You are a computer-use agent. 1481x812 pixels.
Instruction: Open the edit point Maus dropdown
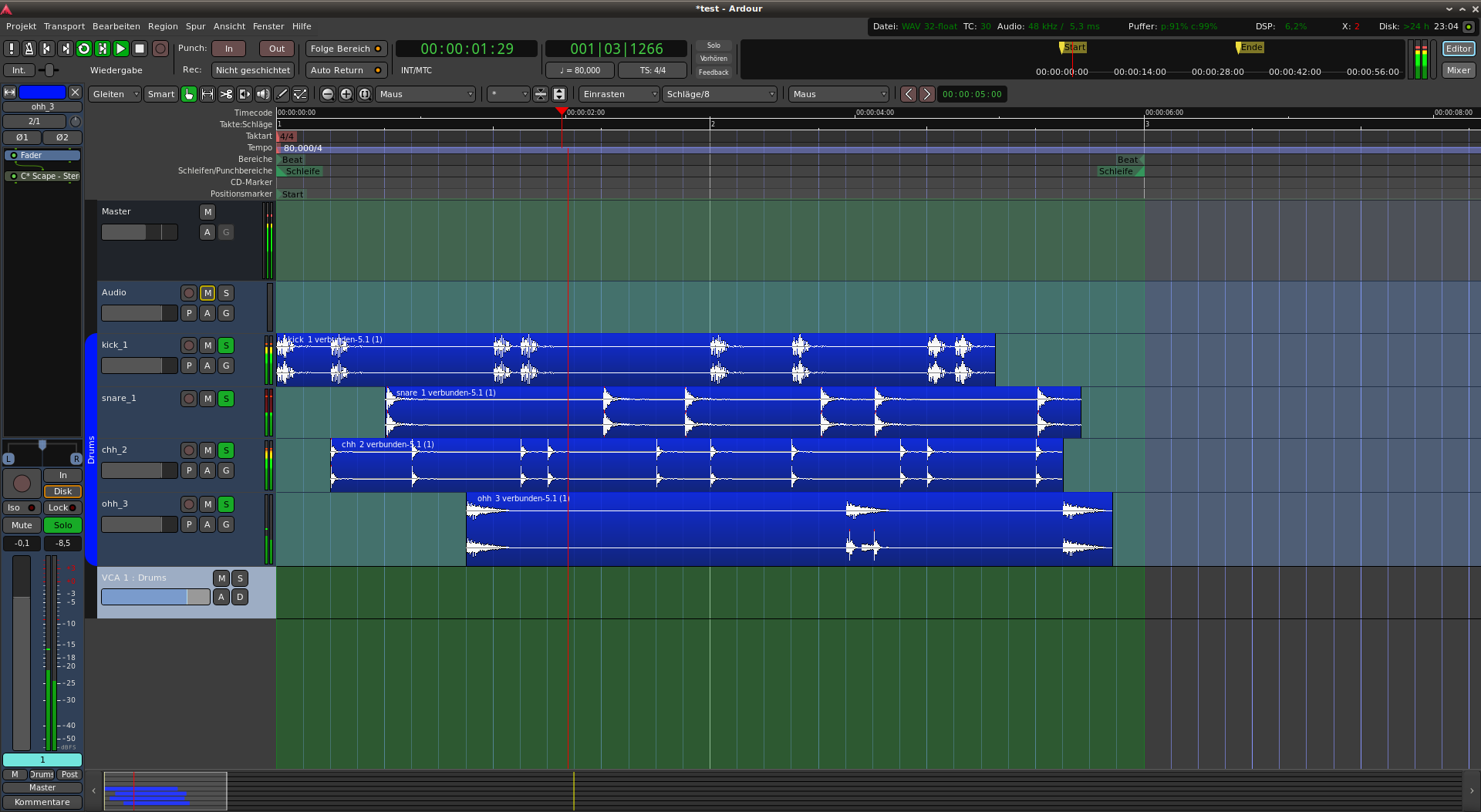(839, 94)
